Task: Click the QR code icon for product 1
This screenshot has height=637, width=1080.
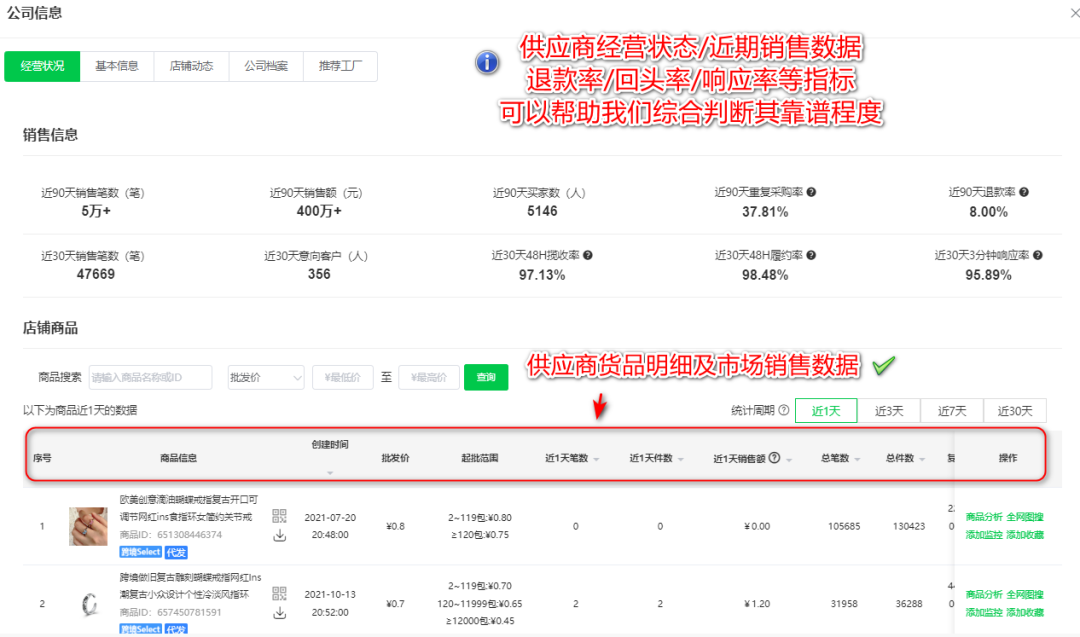Action: [279, 516]
